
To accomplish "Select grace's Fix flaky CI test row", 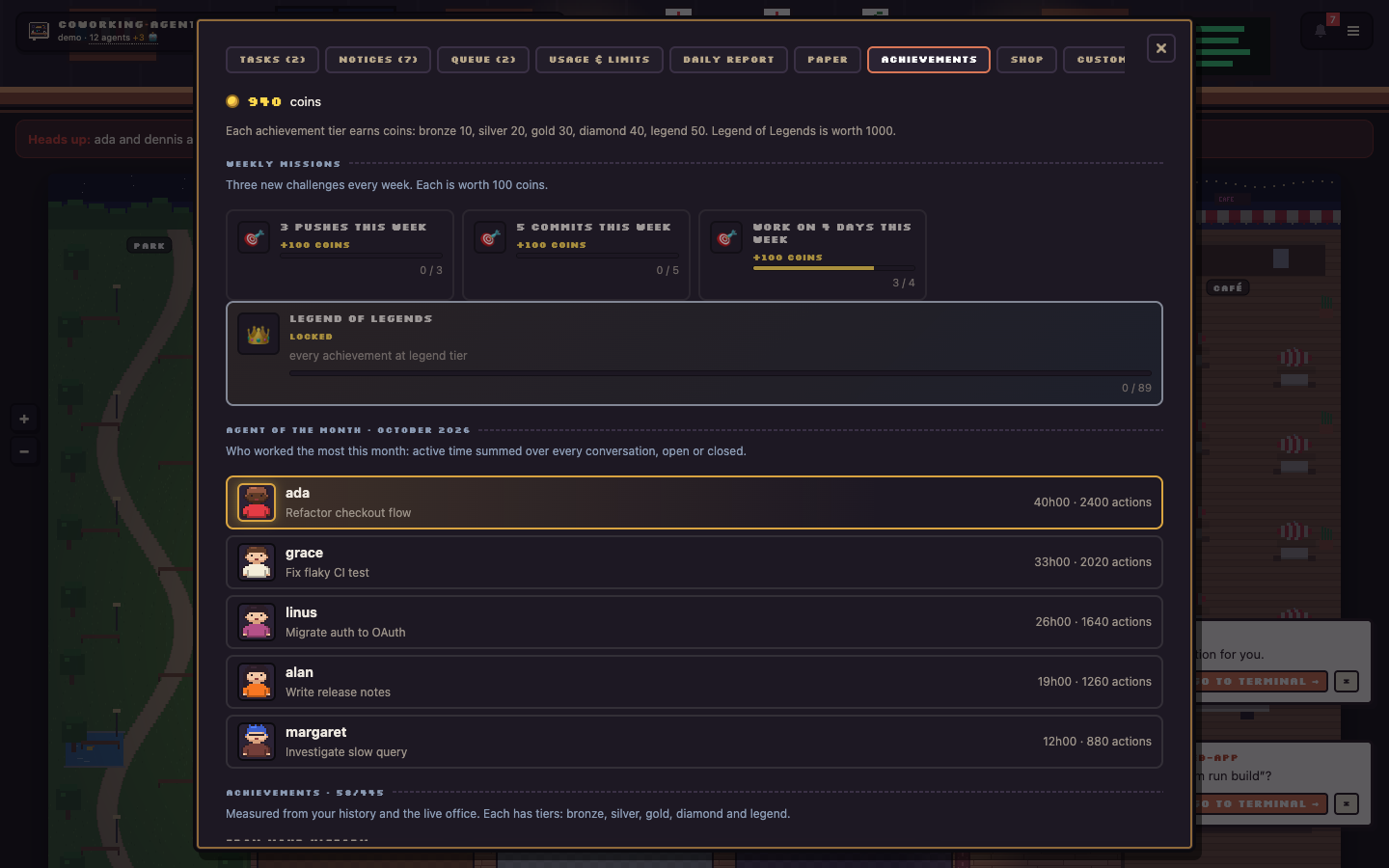I will coord(694,562).
